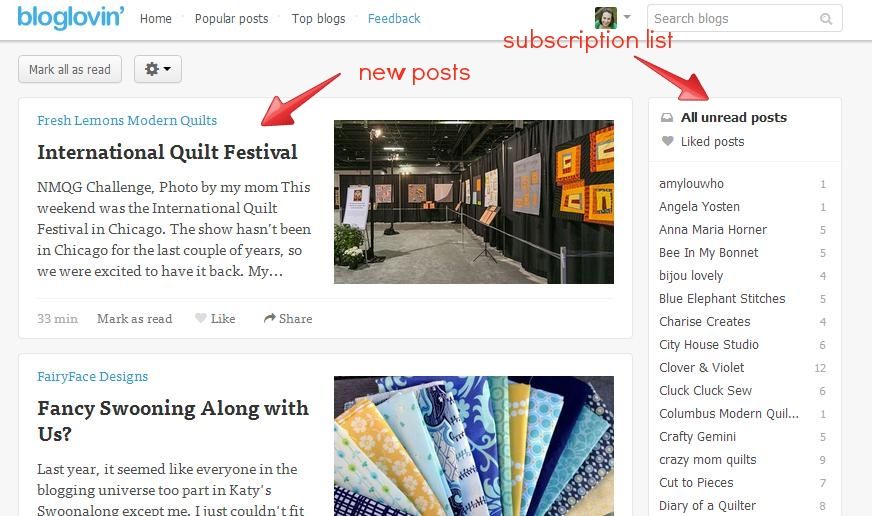Open the Feedback link

pyautogui.click(x=394, y=18)
